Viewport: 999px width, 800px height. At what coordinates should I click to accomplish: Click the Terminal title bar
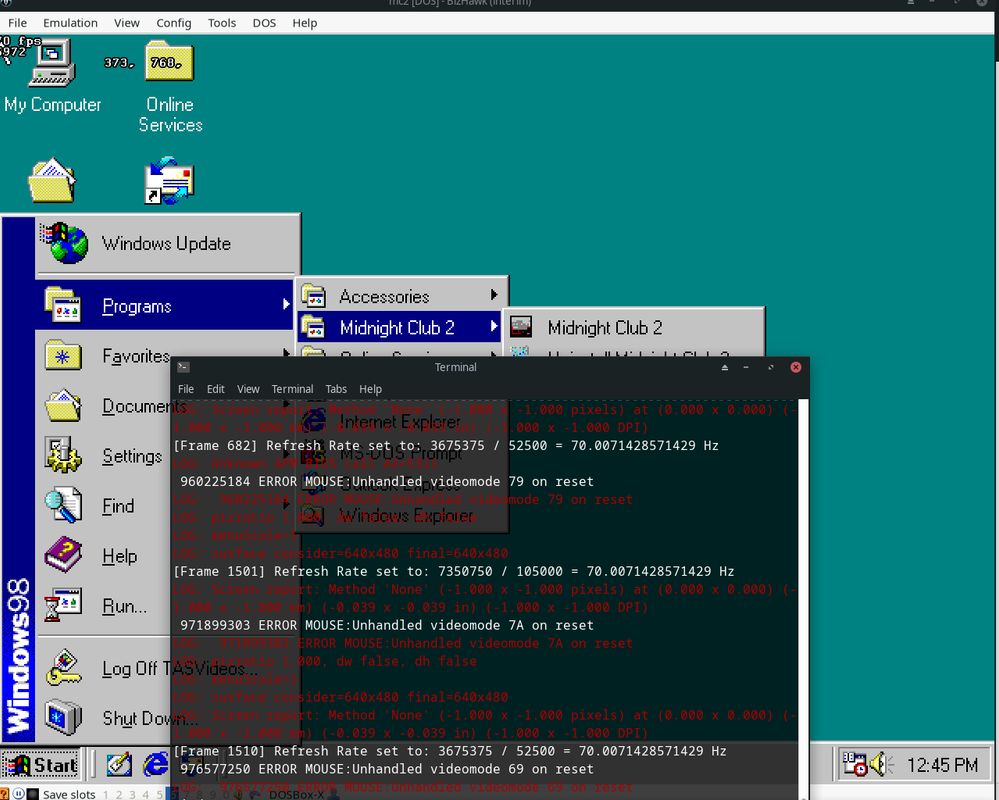tap(455, 367)
